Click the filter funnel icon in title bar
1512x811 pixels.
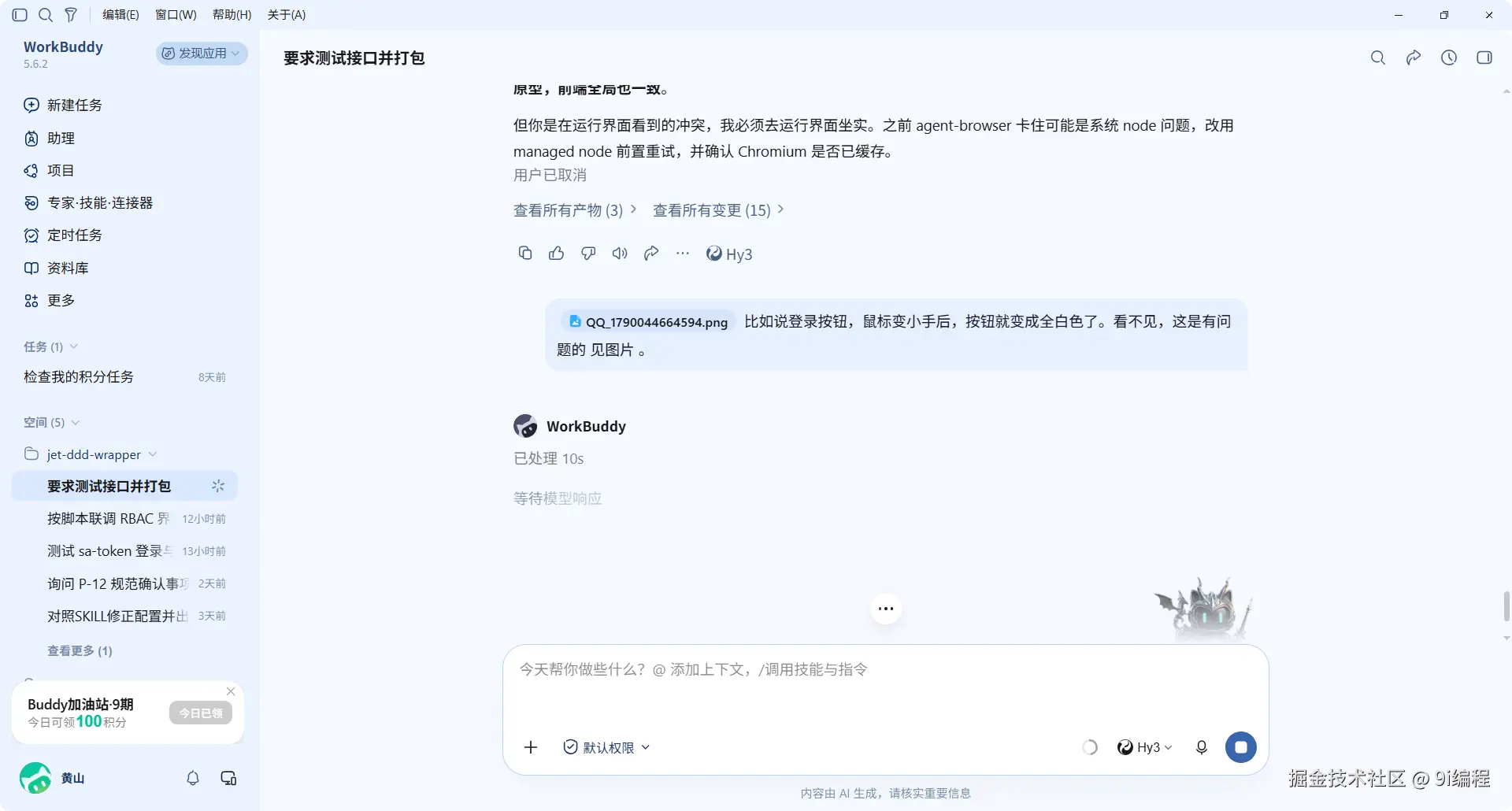pyautogui.click(x=71, y=15)
